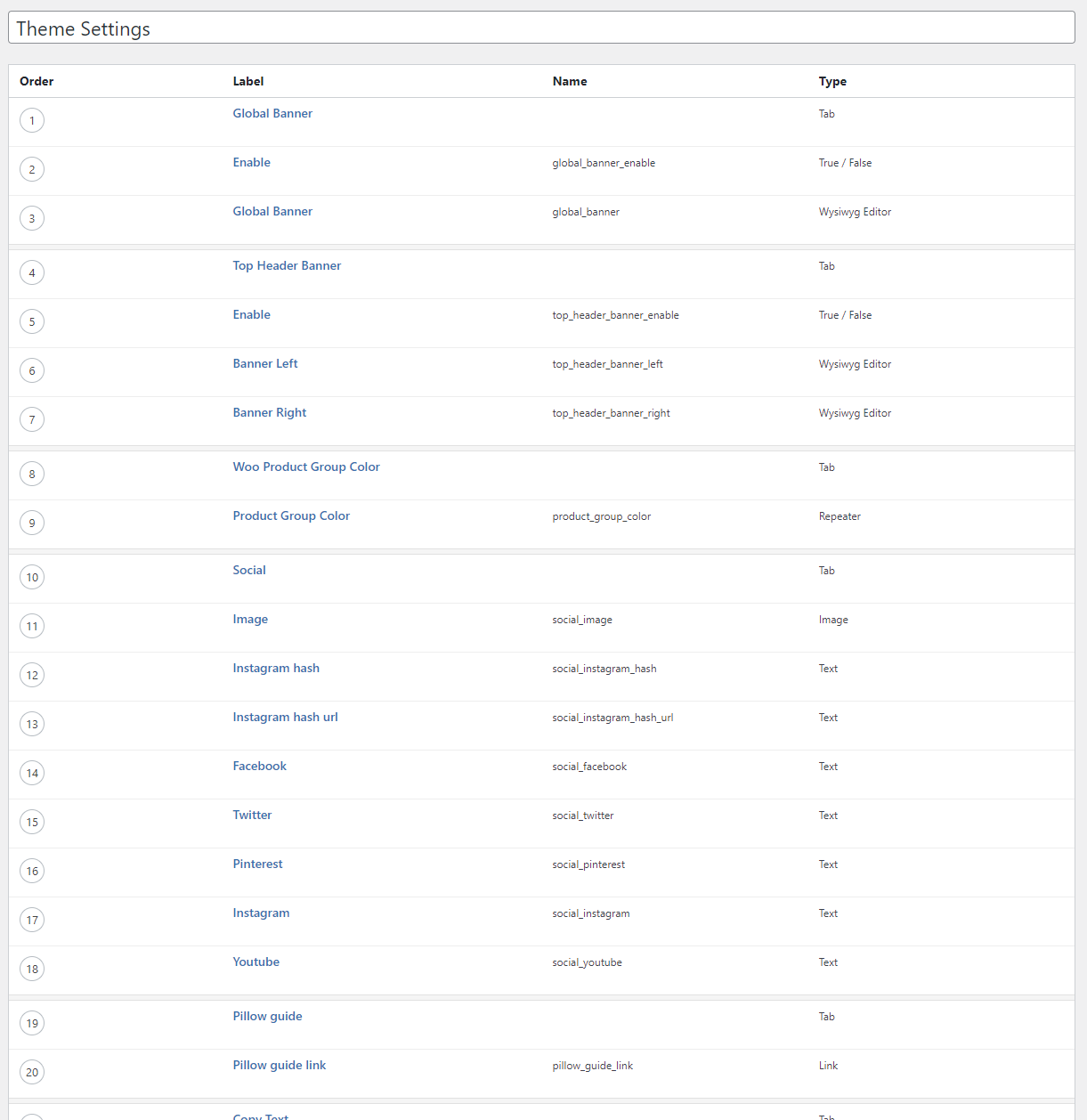Edit the Twitter text field
The height and width of the screenshot is (1120, 1087).
tap(252, 815)
